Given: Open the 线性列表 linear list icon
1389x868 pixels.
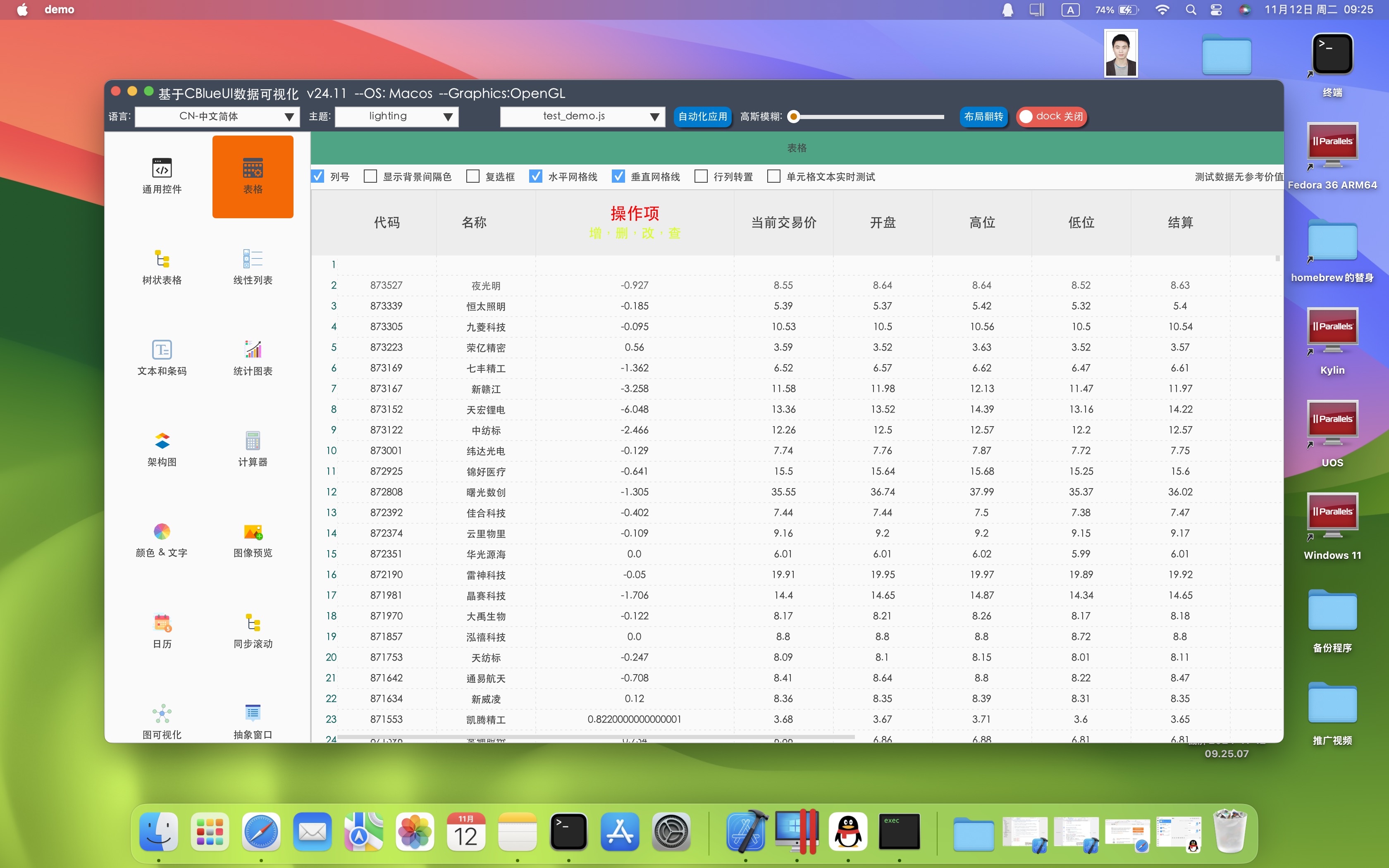Looking at the screenshot, I should click(x=253, y=260).
